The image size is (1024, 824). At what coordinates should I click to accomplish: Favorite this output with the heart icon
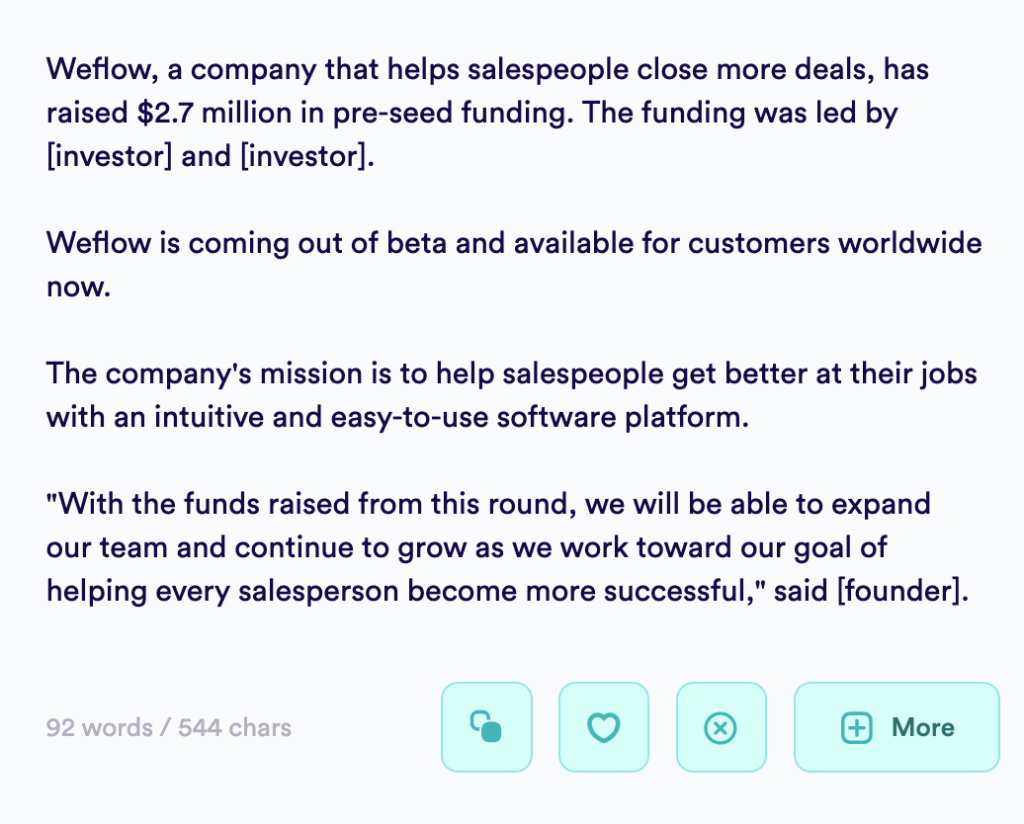[603, 727]
